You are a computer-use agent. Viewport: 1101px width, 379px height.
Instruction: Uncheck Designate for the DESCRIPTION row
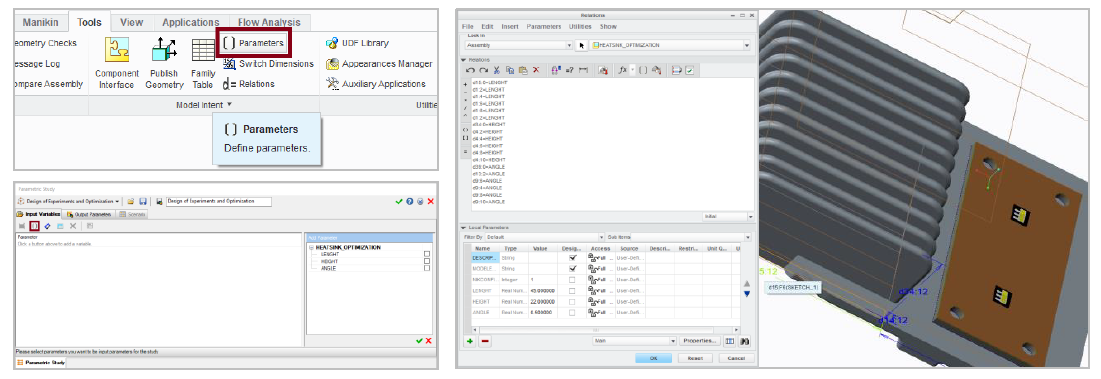(x=572, y=258)
